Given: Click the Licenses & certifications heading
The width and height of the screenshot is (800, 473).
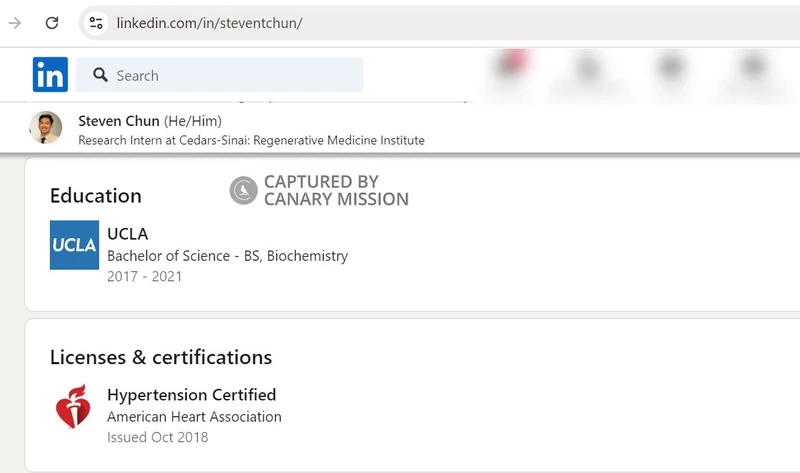Looking at the screenshot, I should [x=161, y=357].
